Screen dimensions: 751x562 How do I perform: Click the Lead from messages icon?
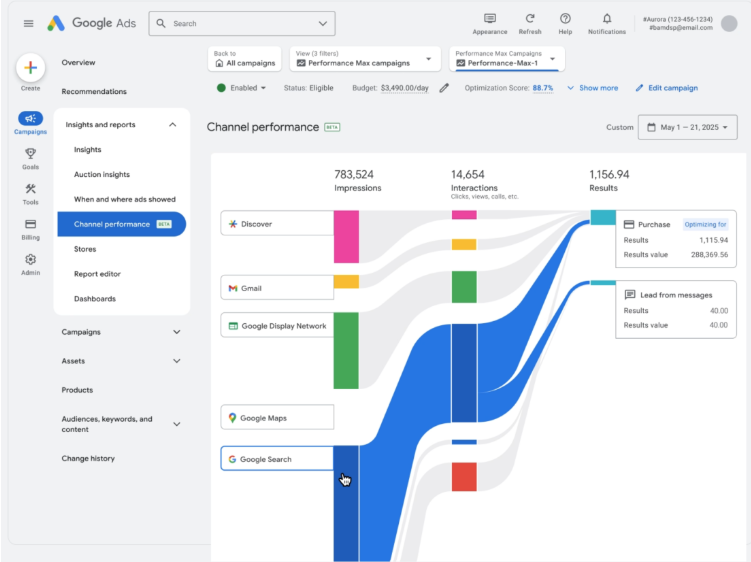630,295
